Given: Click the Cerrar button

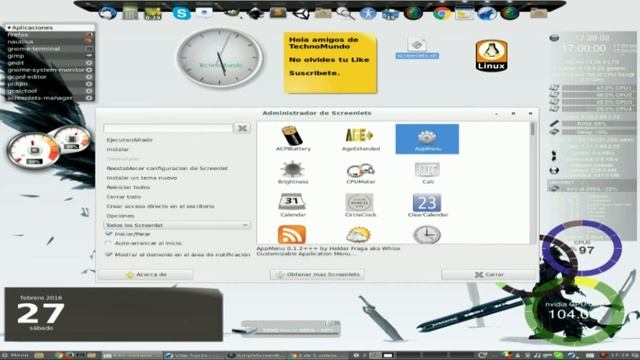Looking at the screenshot, I should tap(489, 275).
